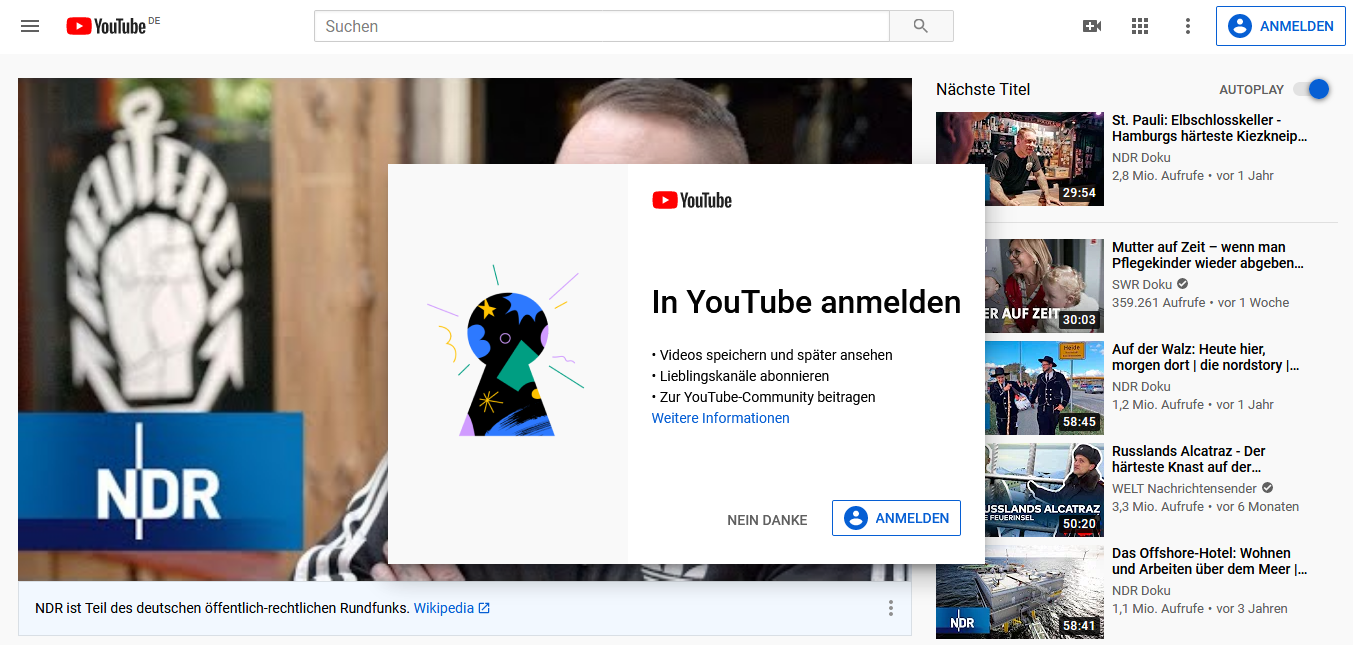1353x645 pixels.
Task: Open the three-dot menu in info panel
Action: tap(890, 608)
